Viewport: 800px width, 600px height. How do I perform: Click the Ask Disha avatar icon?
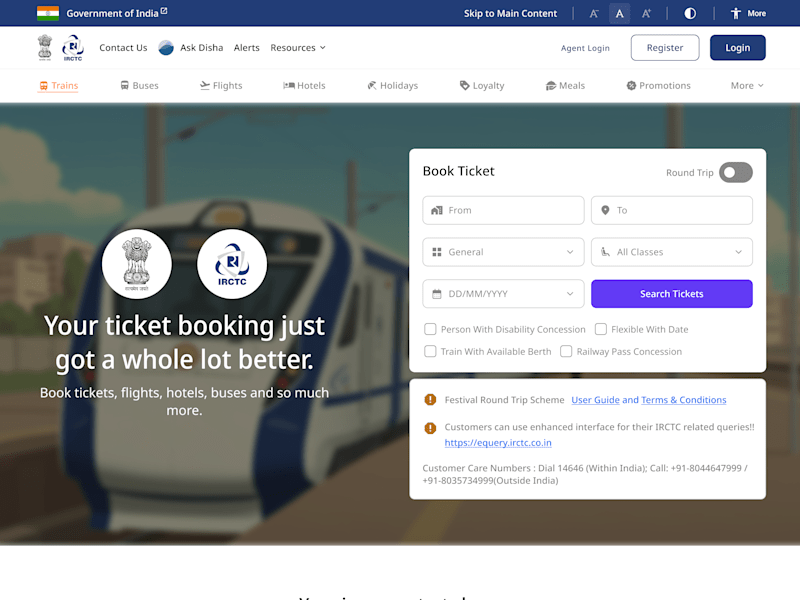(x=166, y=47)
